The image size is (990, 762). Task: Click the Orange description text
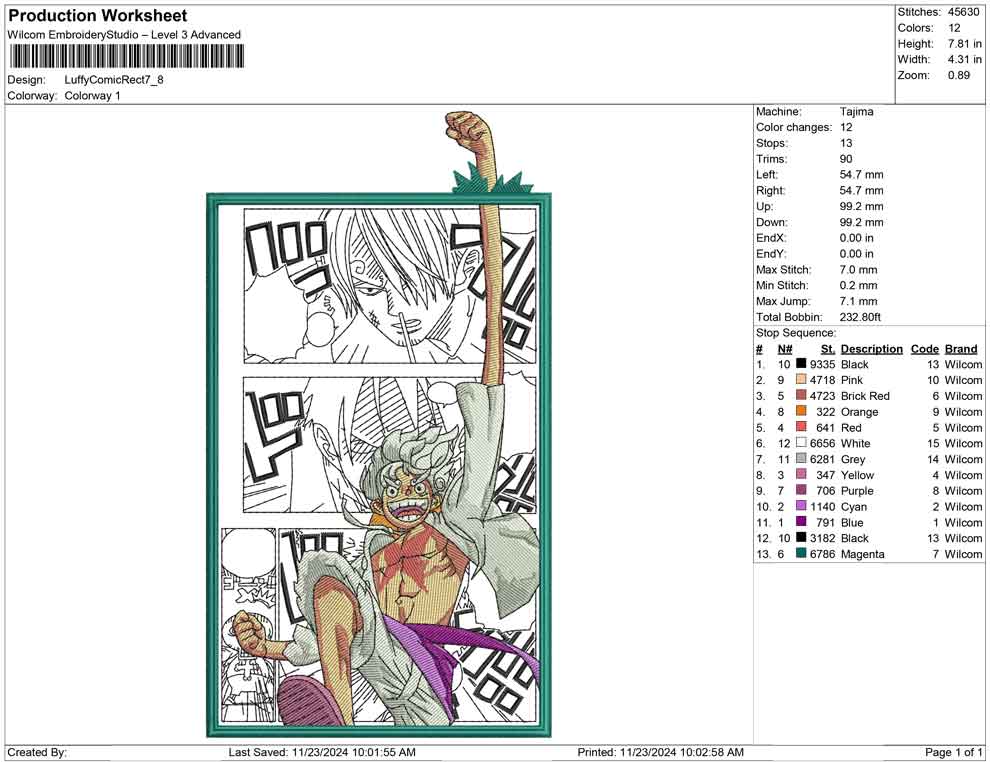point(859,412)
